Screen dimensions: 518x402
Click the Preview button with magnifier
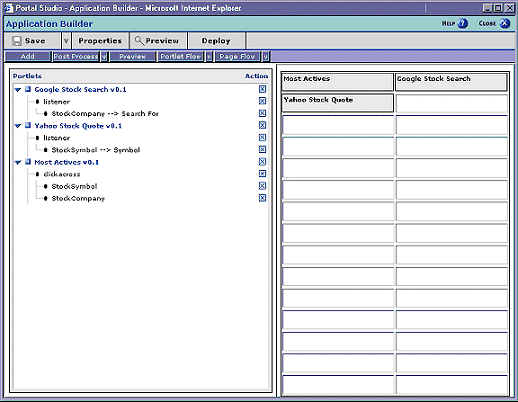(158, 41)
